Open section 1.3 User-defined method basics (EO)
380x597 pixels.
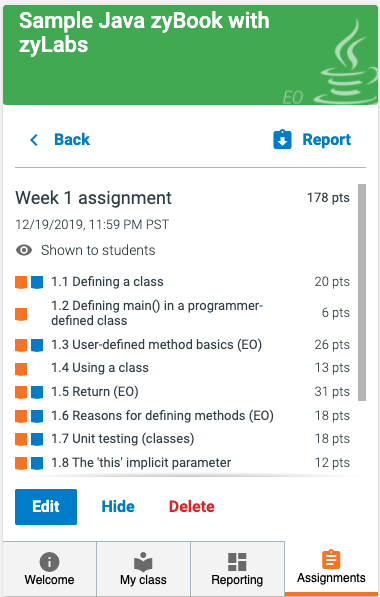(x=156, y=345)
